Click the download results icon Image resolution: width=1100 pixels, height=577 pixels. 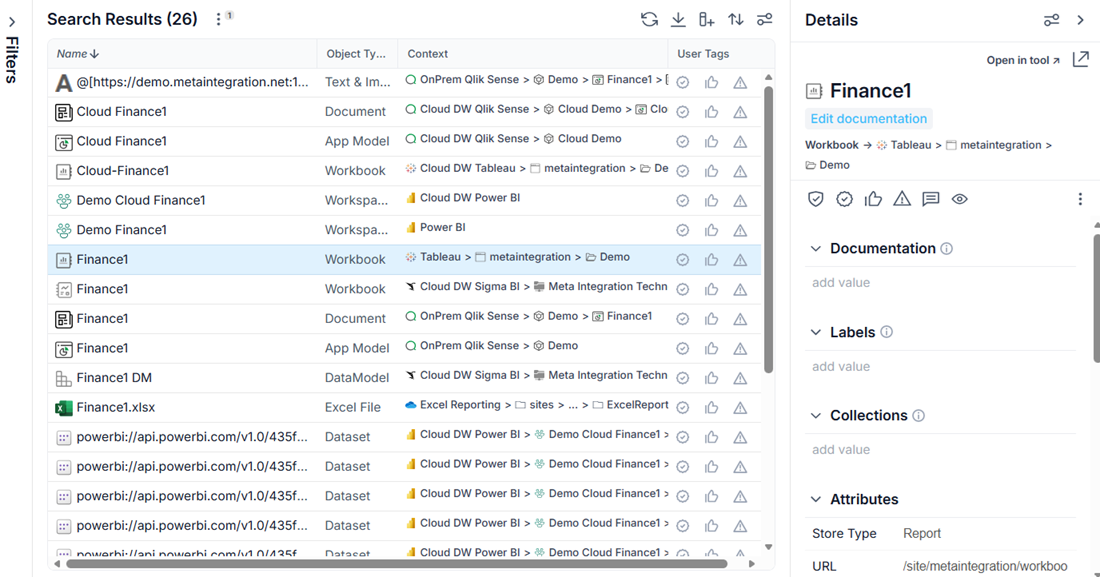pos(678,20)
